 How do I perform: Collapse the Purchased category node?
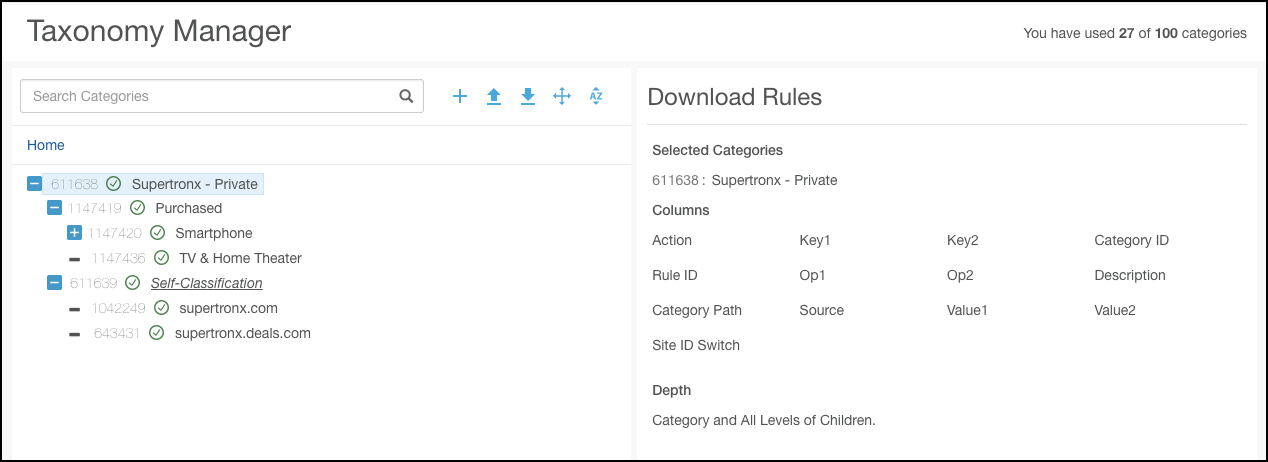pyautogui.click(x=54, y=208)
